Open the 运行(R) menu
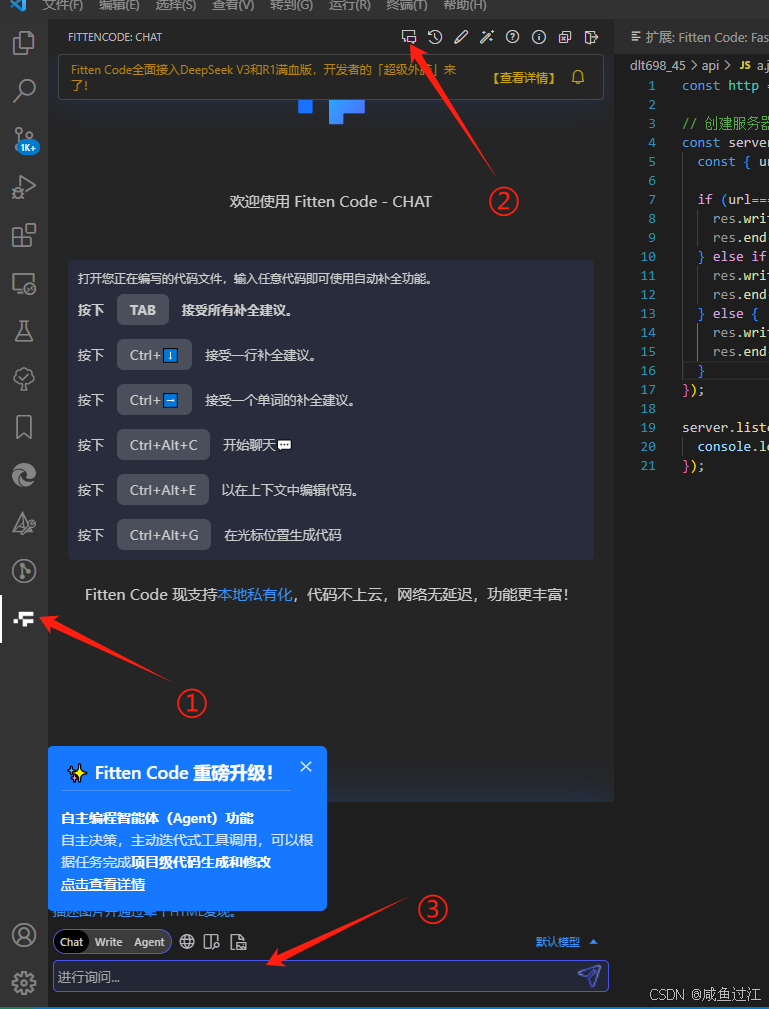Screen dimensions: 769x1009 click(x=349, y=5)
